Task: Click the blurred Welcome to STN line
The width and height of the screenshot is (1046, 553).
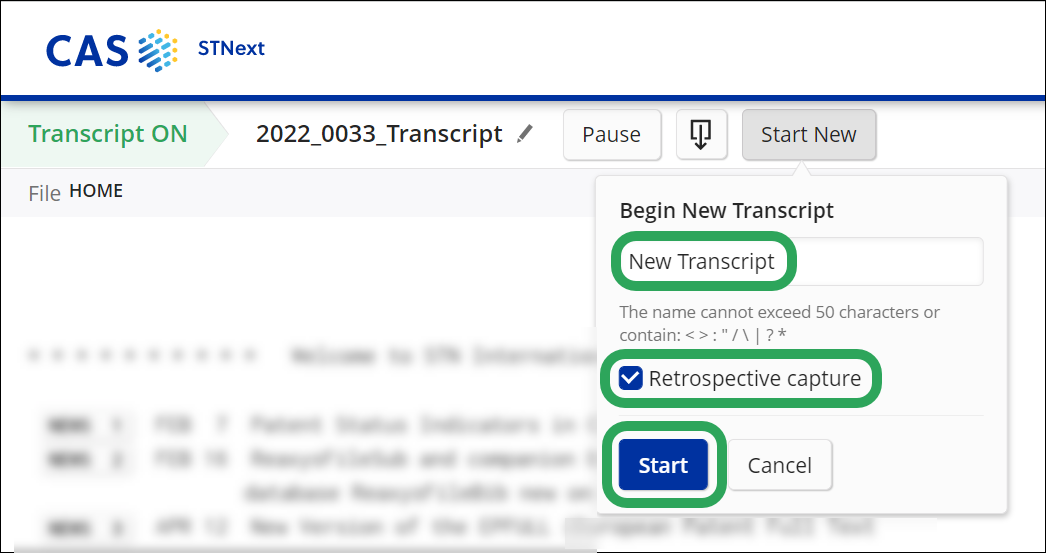Action: tap(310, 357)
